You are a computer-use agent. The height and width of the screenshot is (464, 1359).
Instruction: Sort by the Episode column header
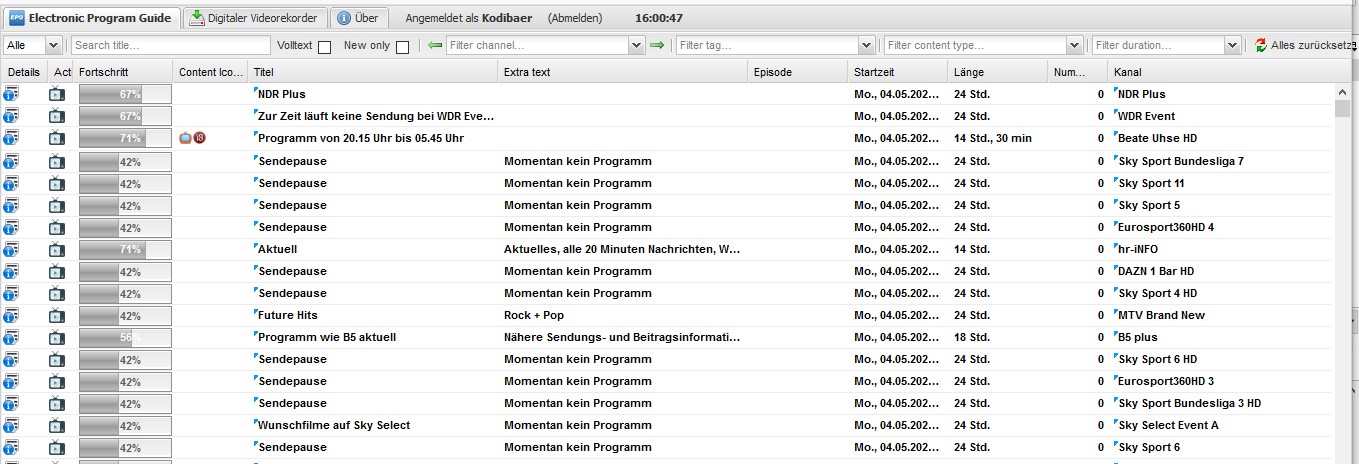(798, 72)
